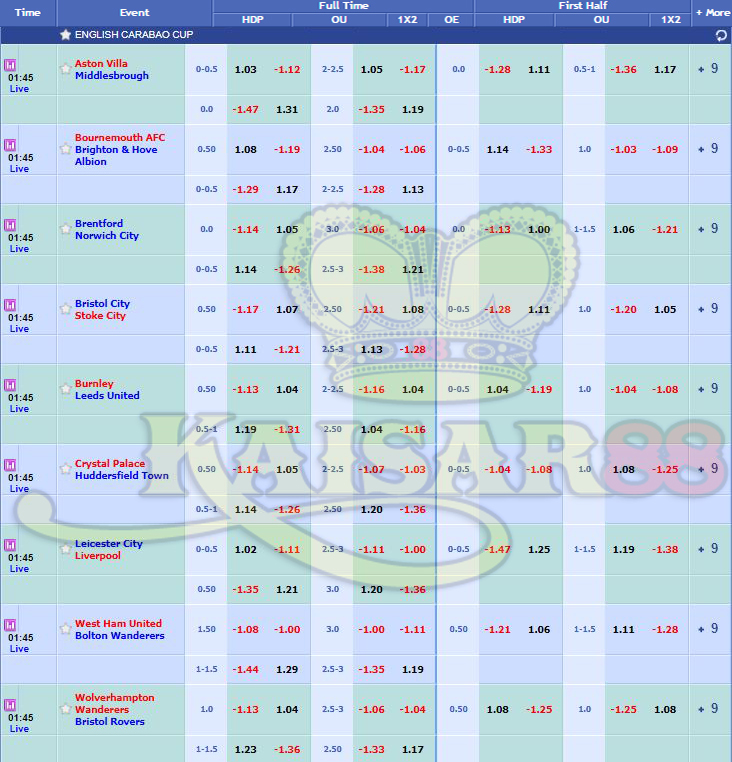Click the First Half header

tap(582, 6)
